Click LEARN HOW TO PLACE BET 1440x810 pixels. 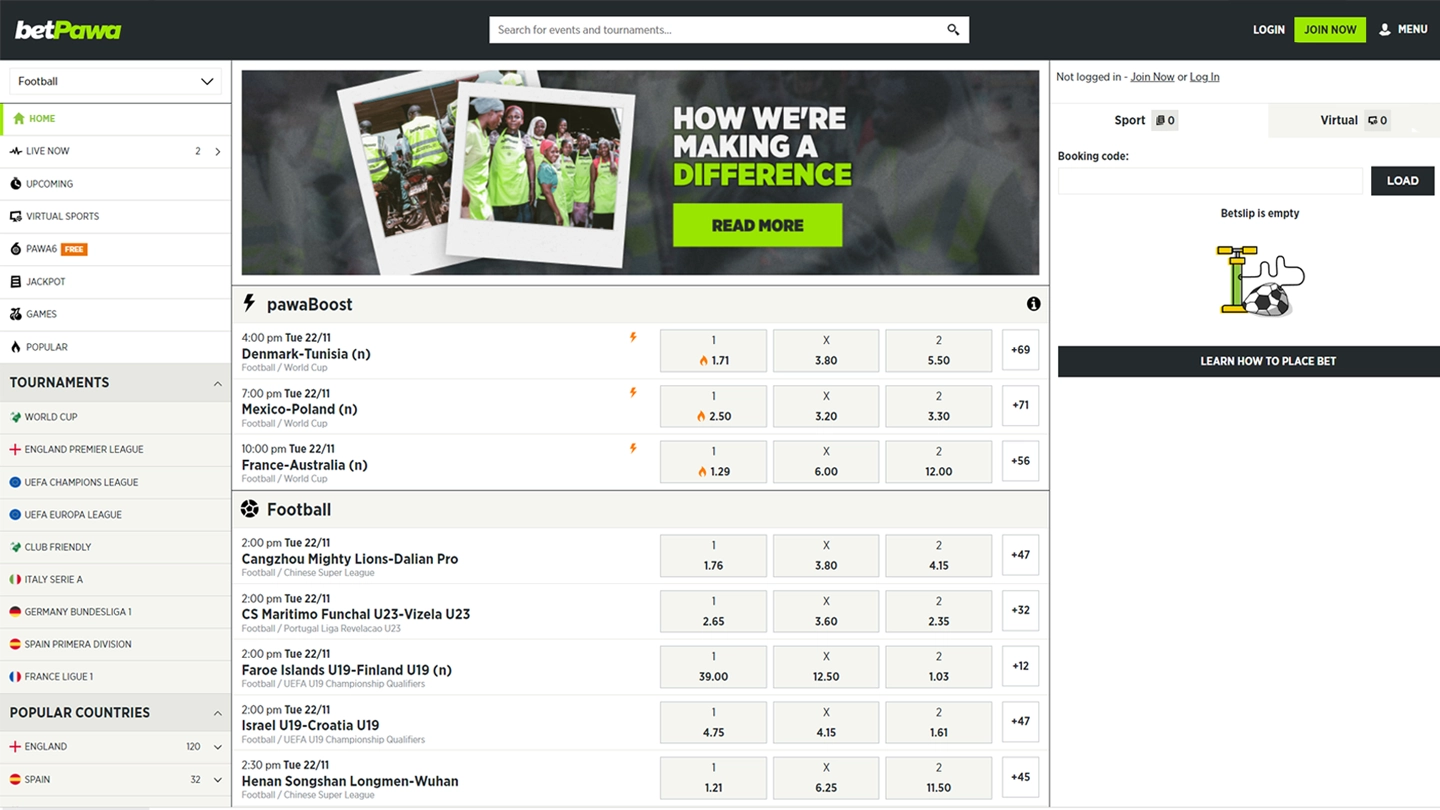click(x=1249, y=361)
